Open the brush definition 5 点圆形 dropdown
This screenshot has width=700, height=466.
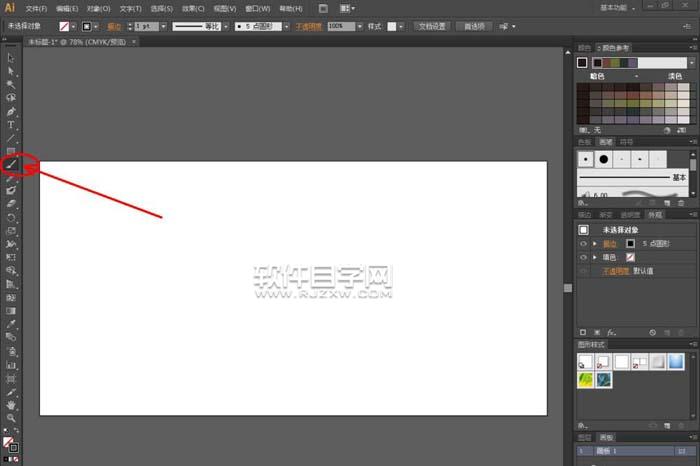coord(285,25)
